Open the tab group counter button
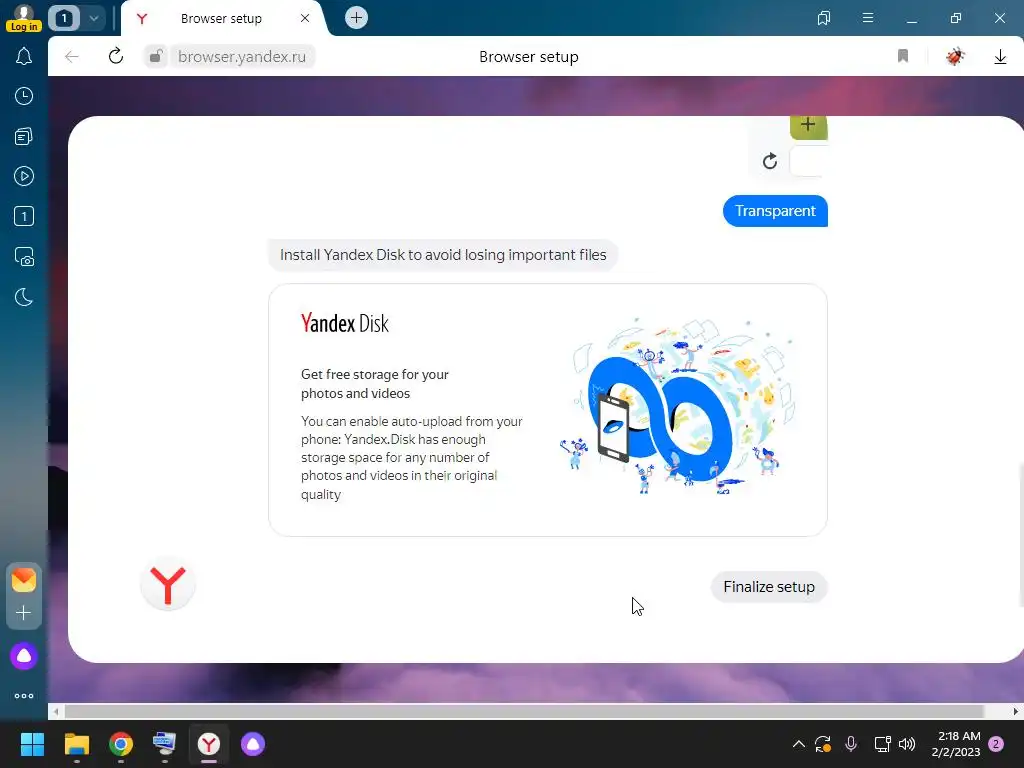 (x=64, y=18)
